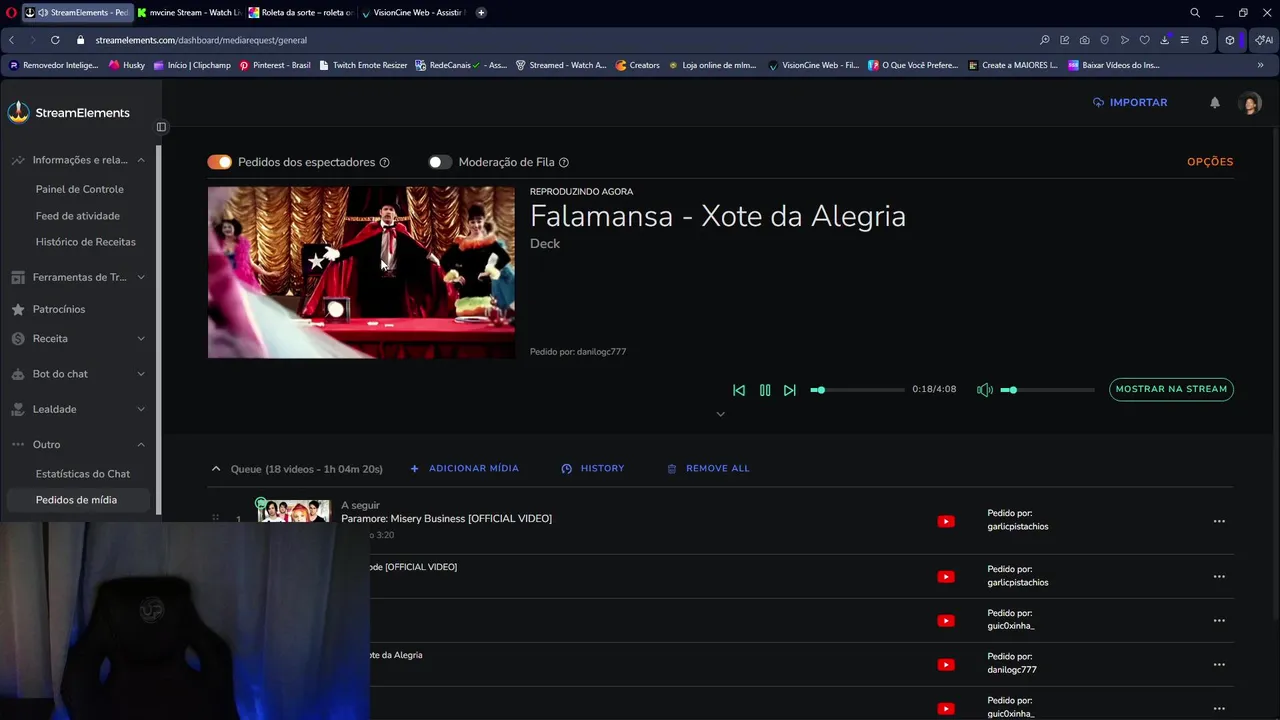Adjust the media volume slider

coord(1047,390)
